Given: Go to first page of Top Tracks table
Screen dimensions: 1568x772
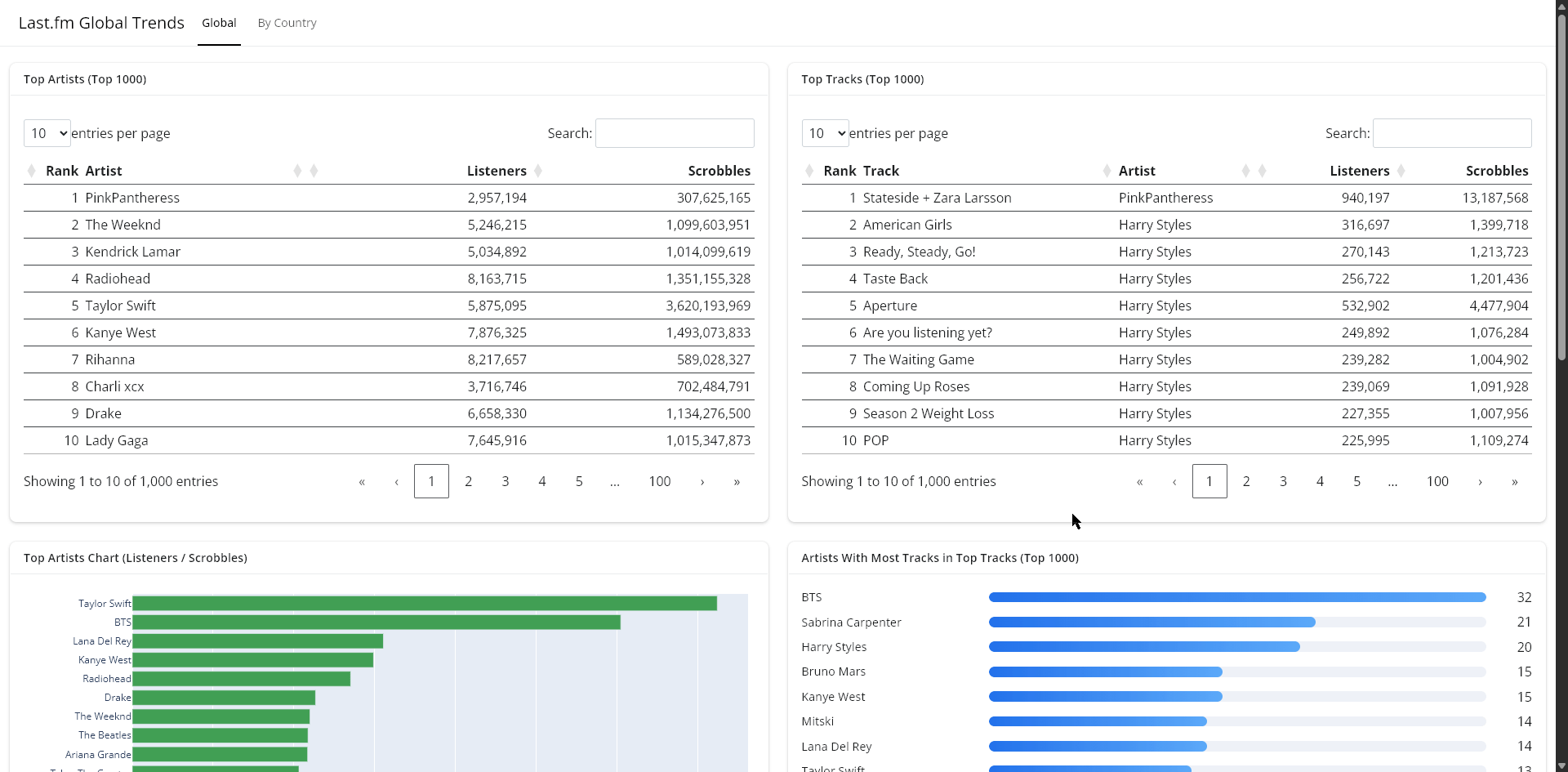Looking at the screenshot, I should coord(1140,482).
